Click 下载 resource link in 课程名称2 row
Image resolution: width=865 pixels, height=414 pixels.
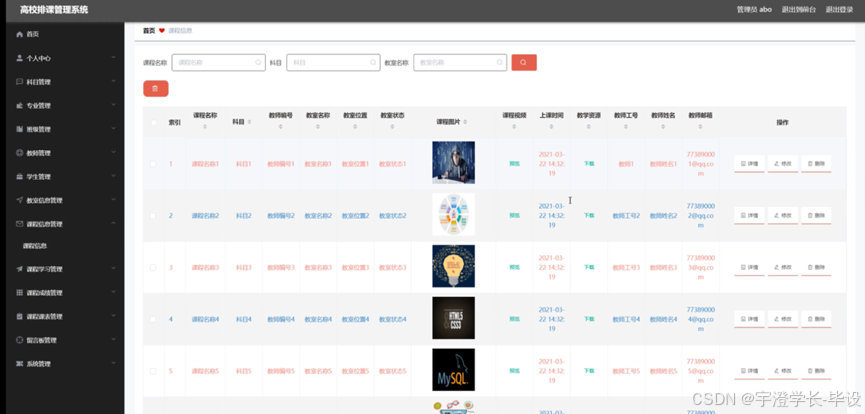click(589, 216)
